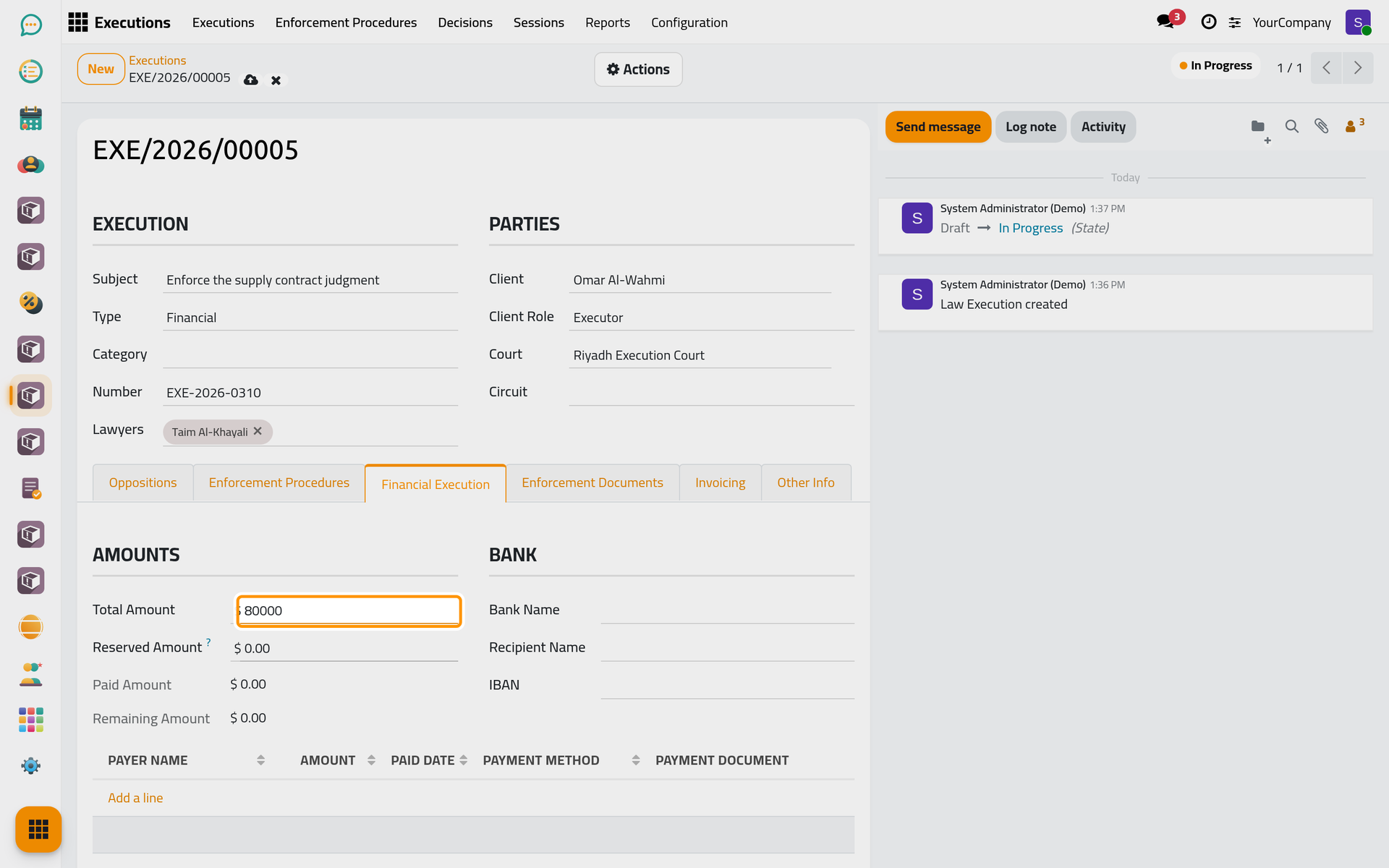Open the Contacts app icon
Viewport: 1389px width, 868px height.
30,164
